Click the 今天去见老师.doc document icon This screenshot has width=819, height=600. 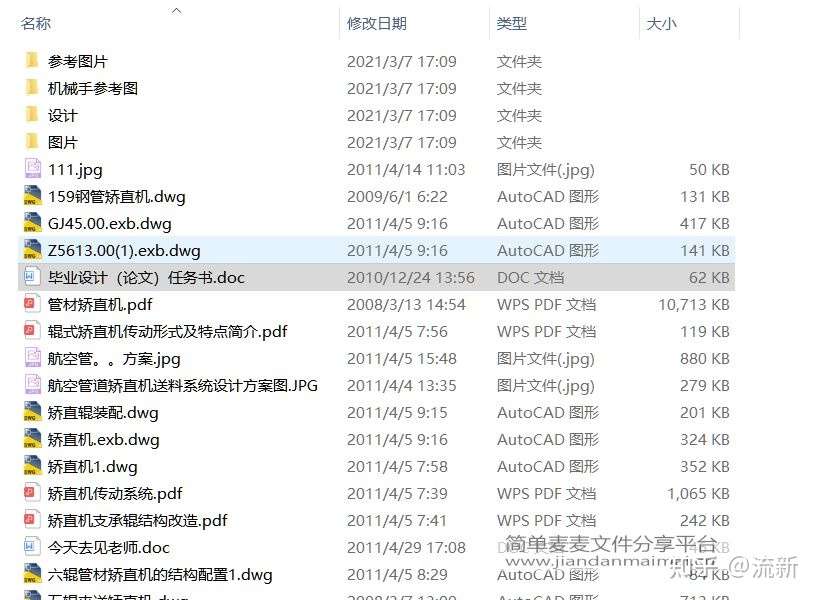32,547
